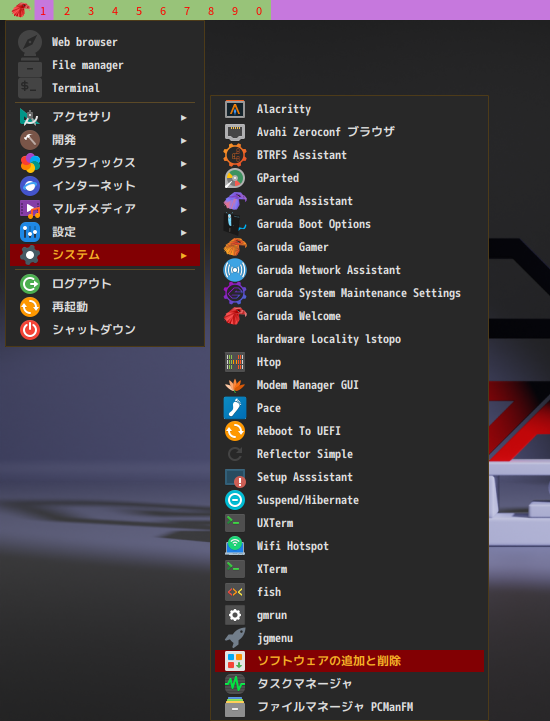550x721 pixels.
Task: Click the Modem Manager GUI icon
Action: pos(235,385)
